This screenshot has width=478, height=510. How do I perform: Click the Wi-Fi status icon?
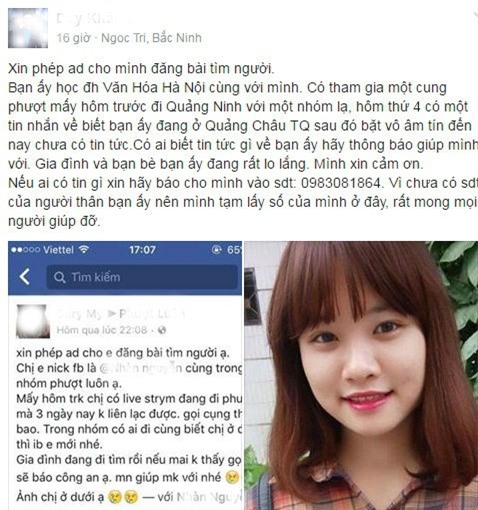coord(84,249)
